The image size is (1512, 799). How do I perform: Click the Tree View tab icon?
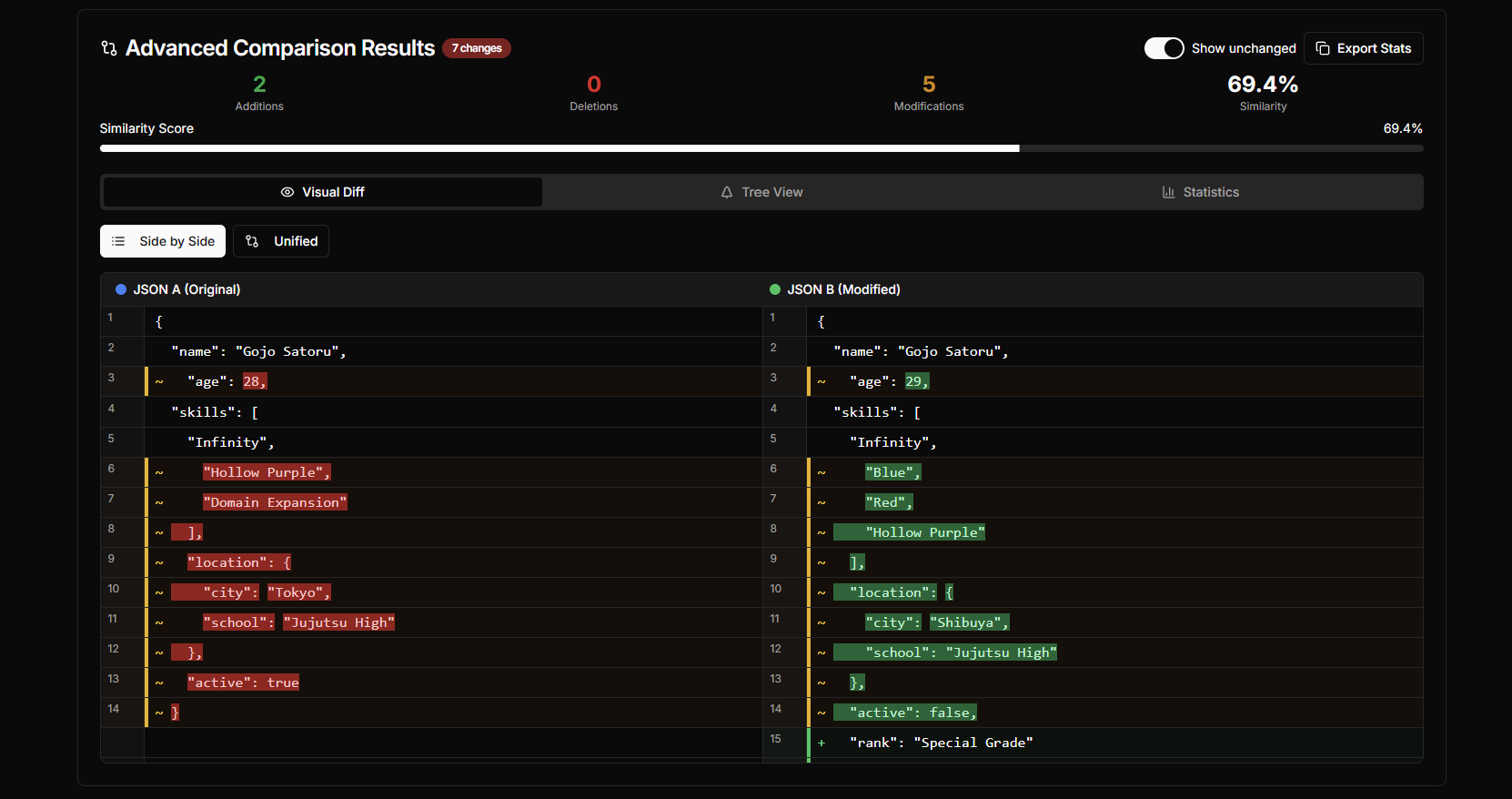pos(727,192)
